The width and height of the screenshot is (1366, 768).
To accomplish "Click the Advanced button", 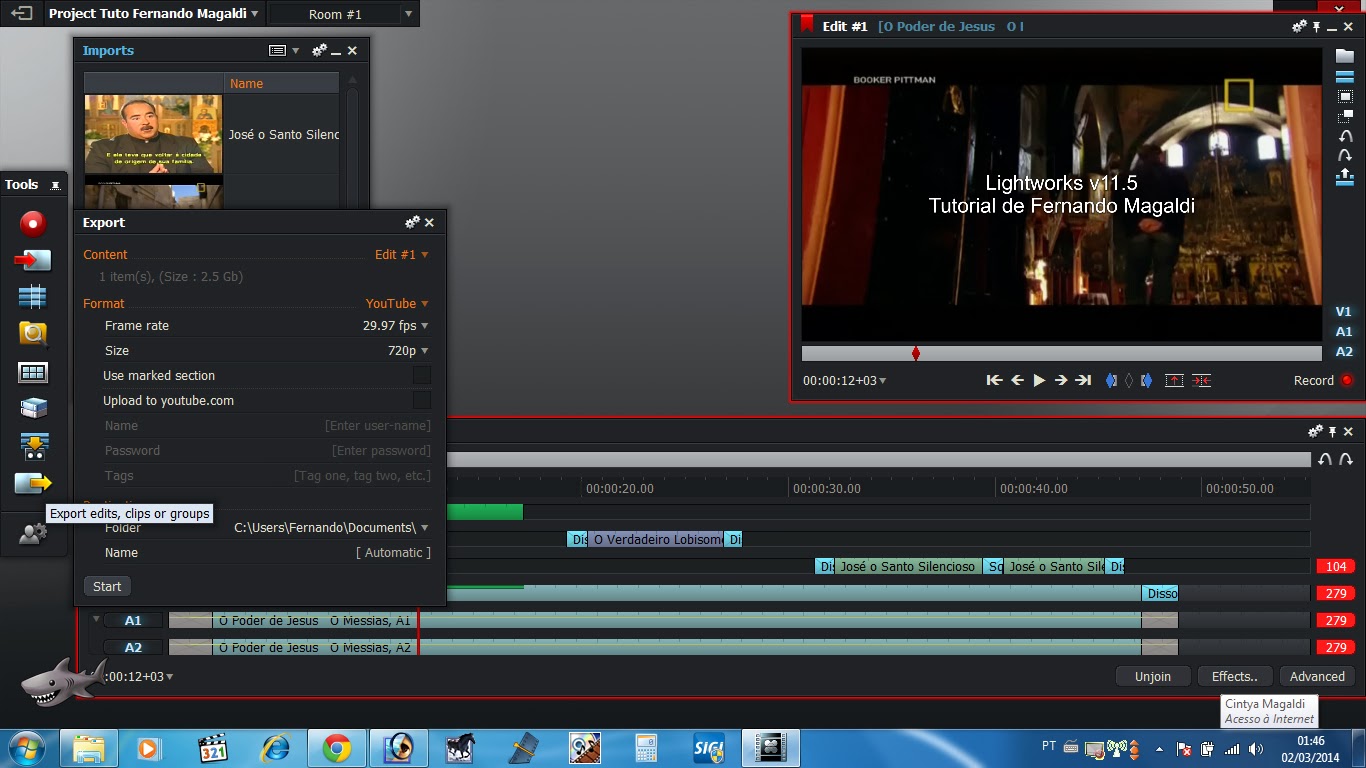I will click(x=1317, y=676).
